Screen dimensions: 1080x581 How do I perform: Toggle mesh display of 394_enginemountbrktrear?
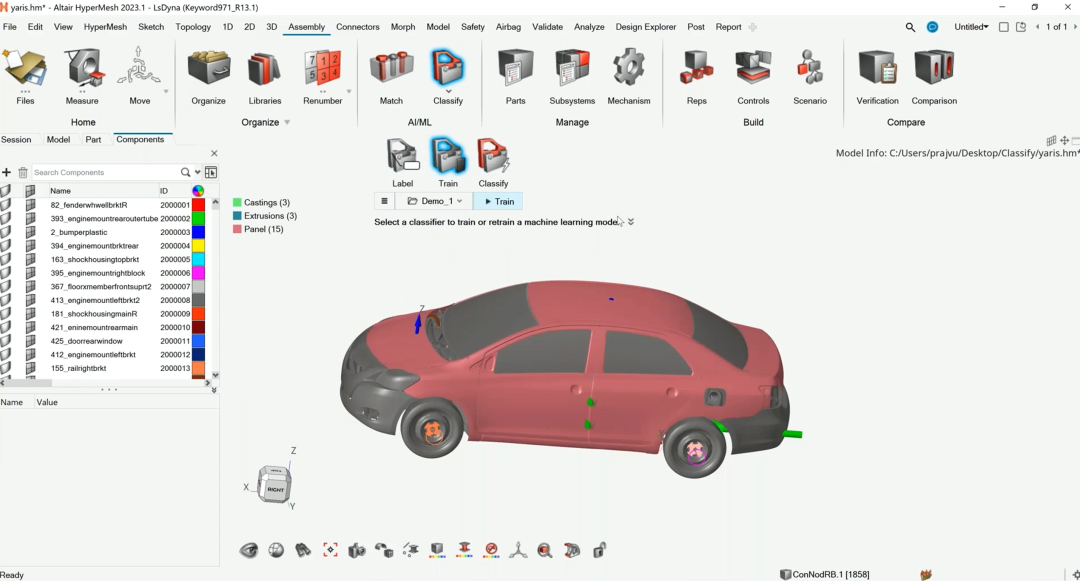30,246
